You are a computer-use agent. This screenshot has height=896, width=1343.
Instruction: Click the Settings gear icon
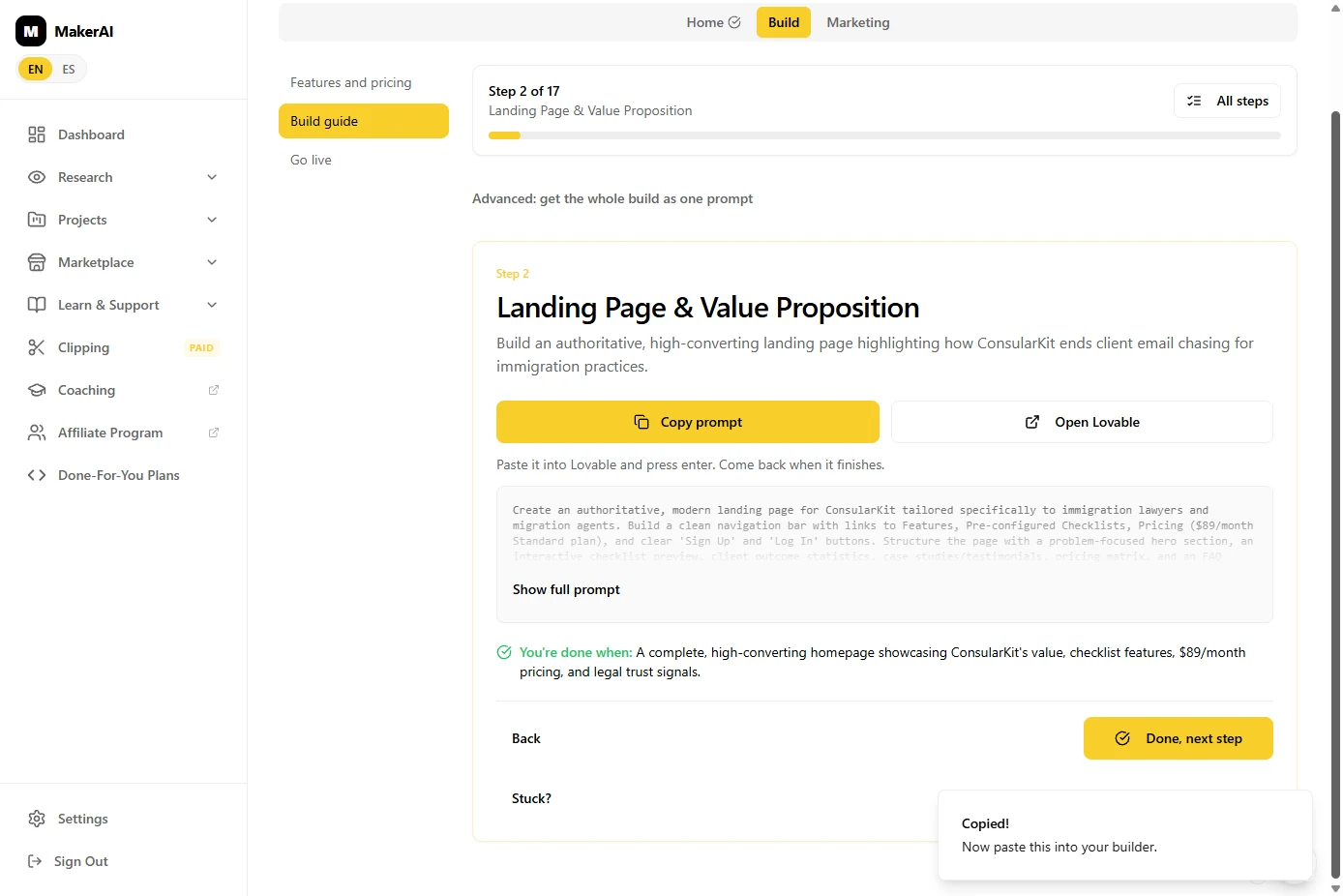pos(37,819)
